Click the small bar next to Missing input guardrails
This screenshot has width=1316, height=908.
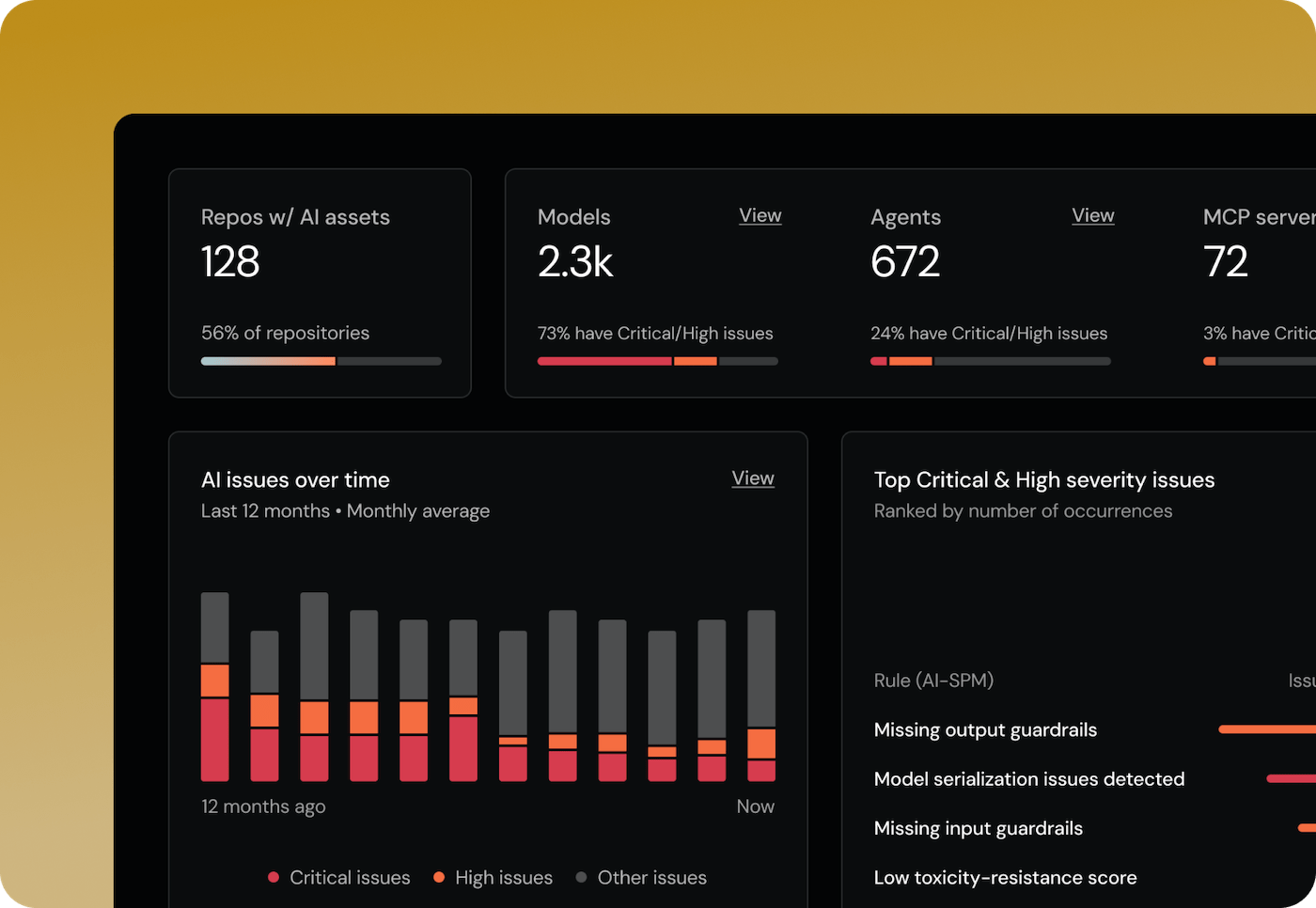(x=1309, y=828)
